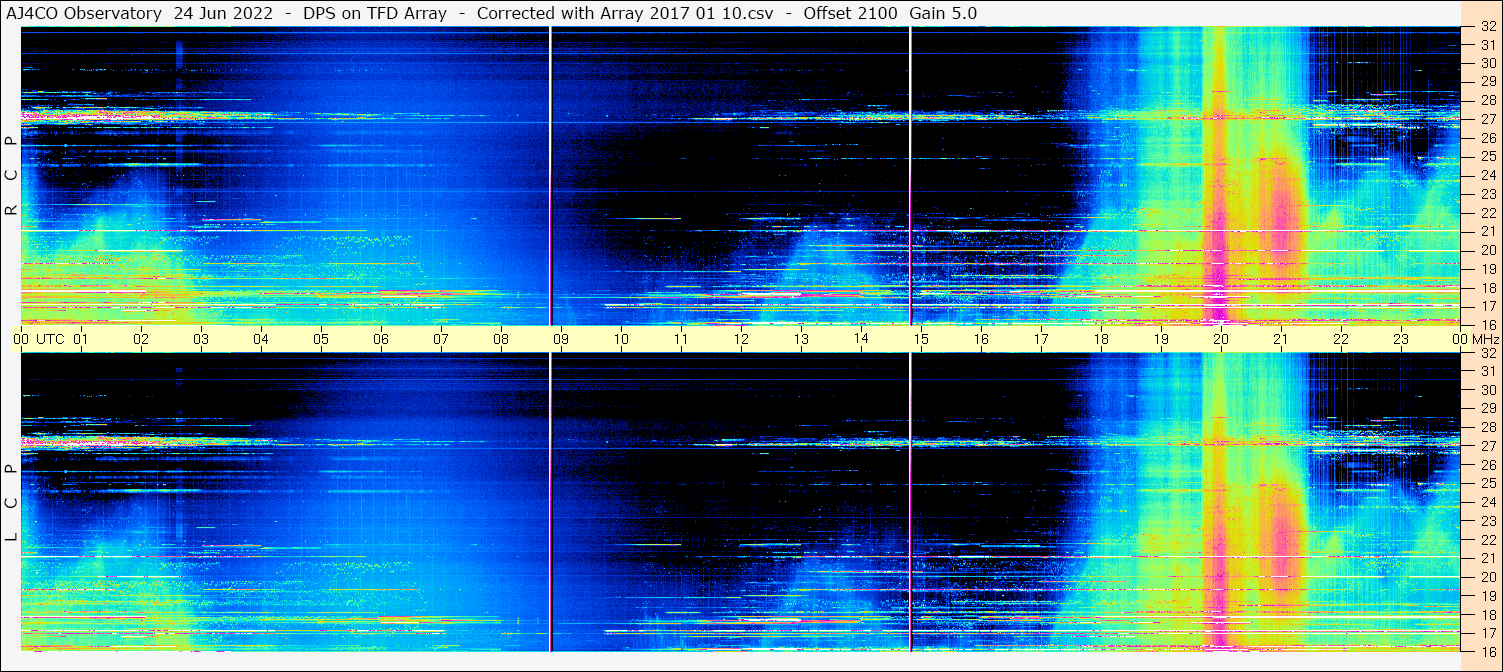Click hour label "17" on the UTC time axis
Screen dimensions: 1503x672
tap(1041, 339)
